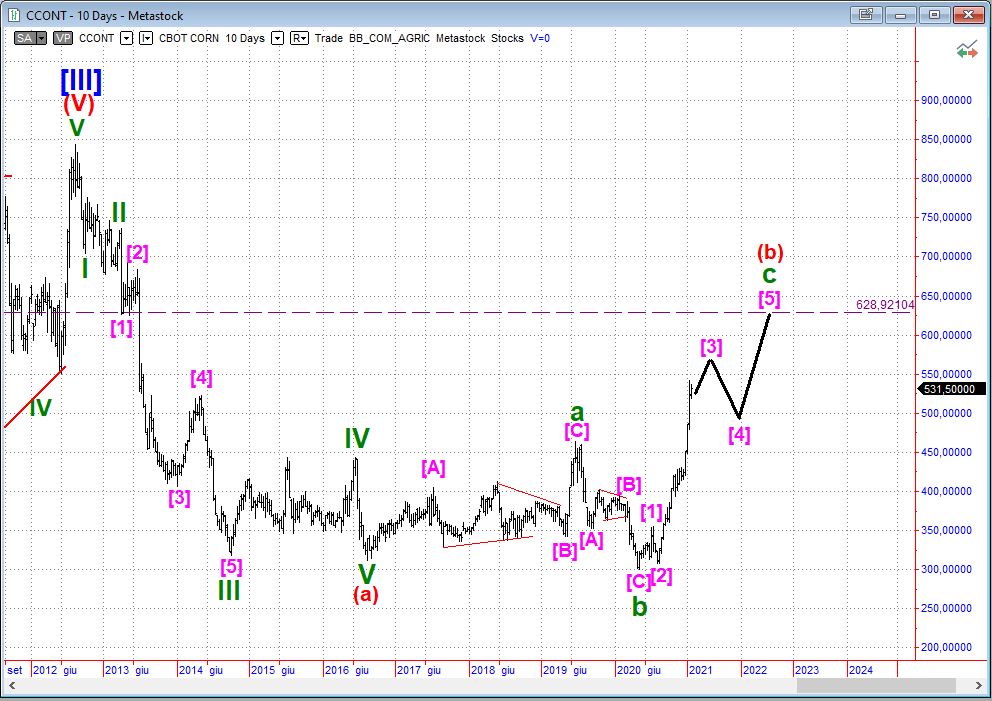The width and height of the screenshot is (992, 701).
Task: Toggle the VP button in chart header
Action: [63, 38]
